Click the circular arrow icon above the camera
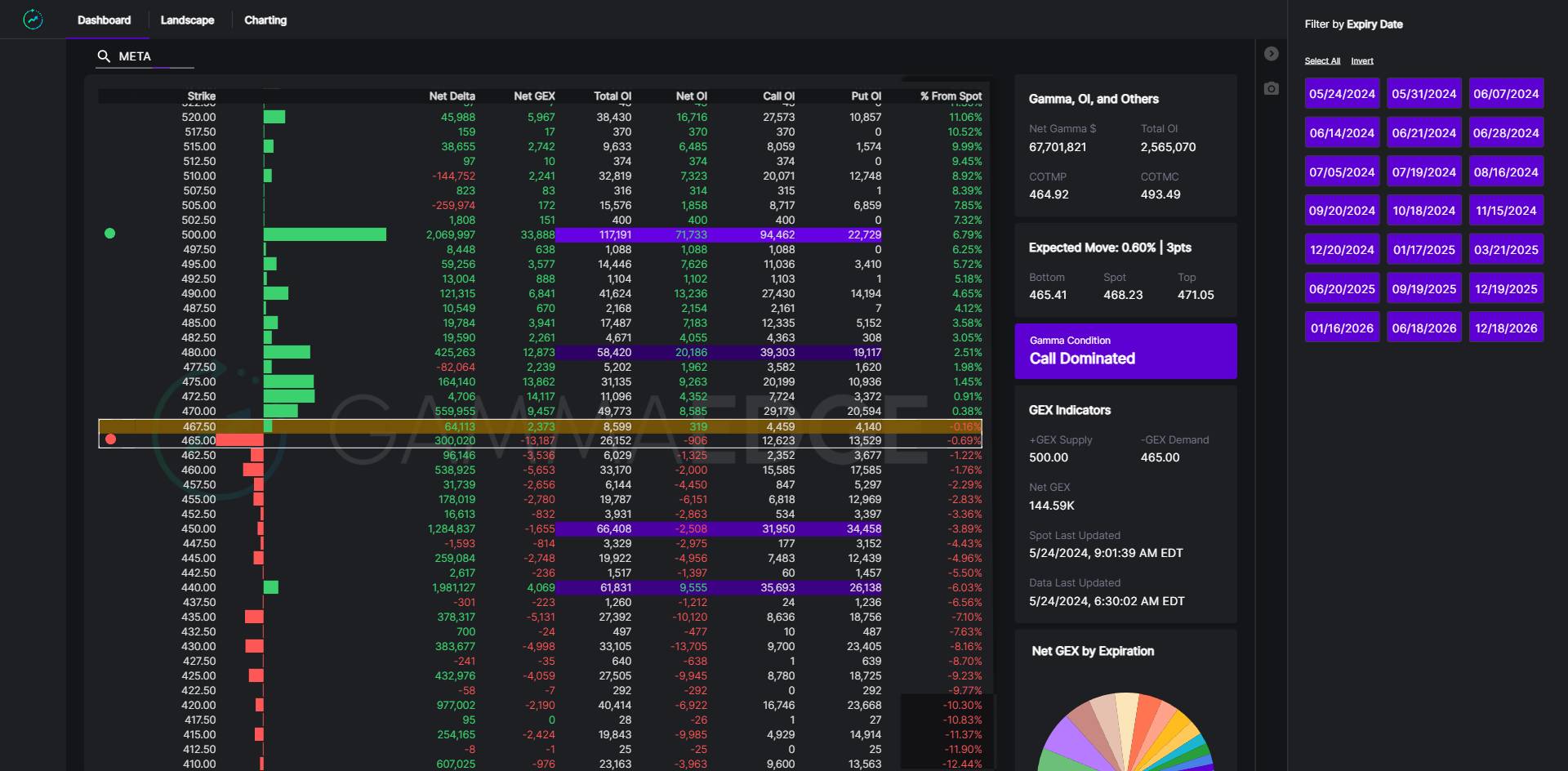This screenshot has width=1568, height=771. click(x=1271, y=54)
